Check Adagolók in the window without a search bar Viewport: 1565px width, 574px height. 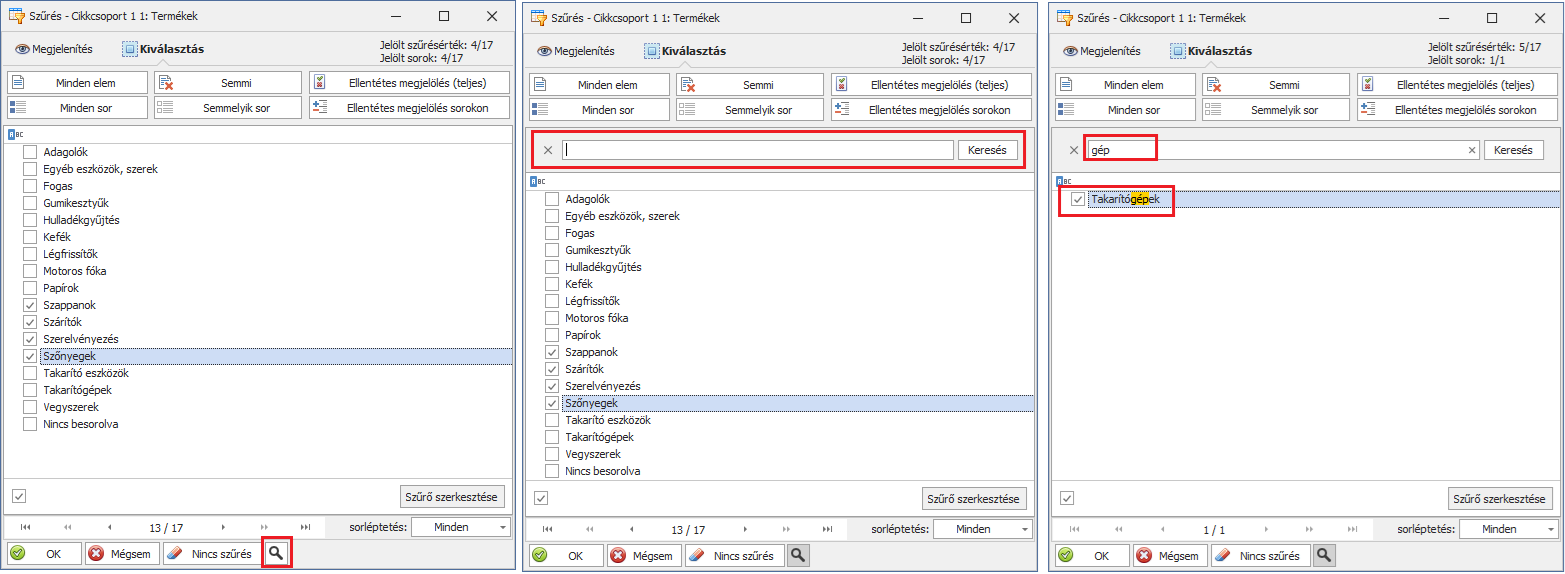[x=30, y=152]
